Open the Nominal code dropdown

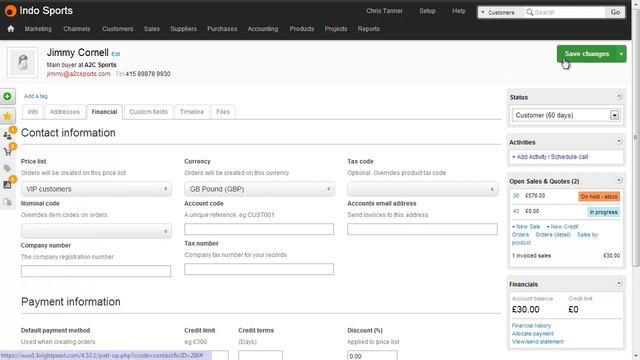(x=96, y=231)
